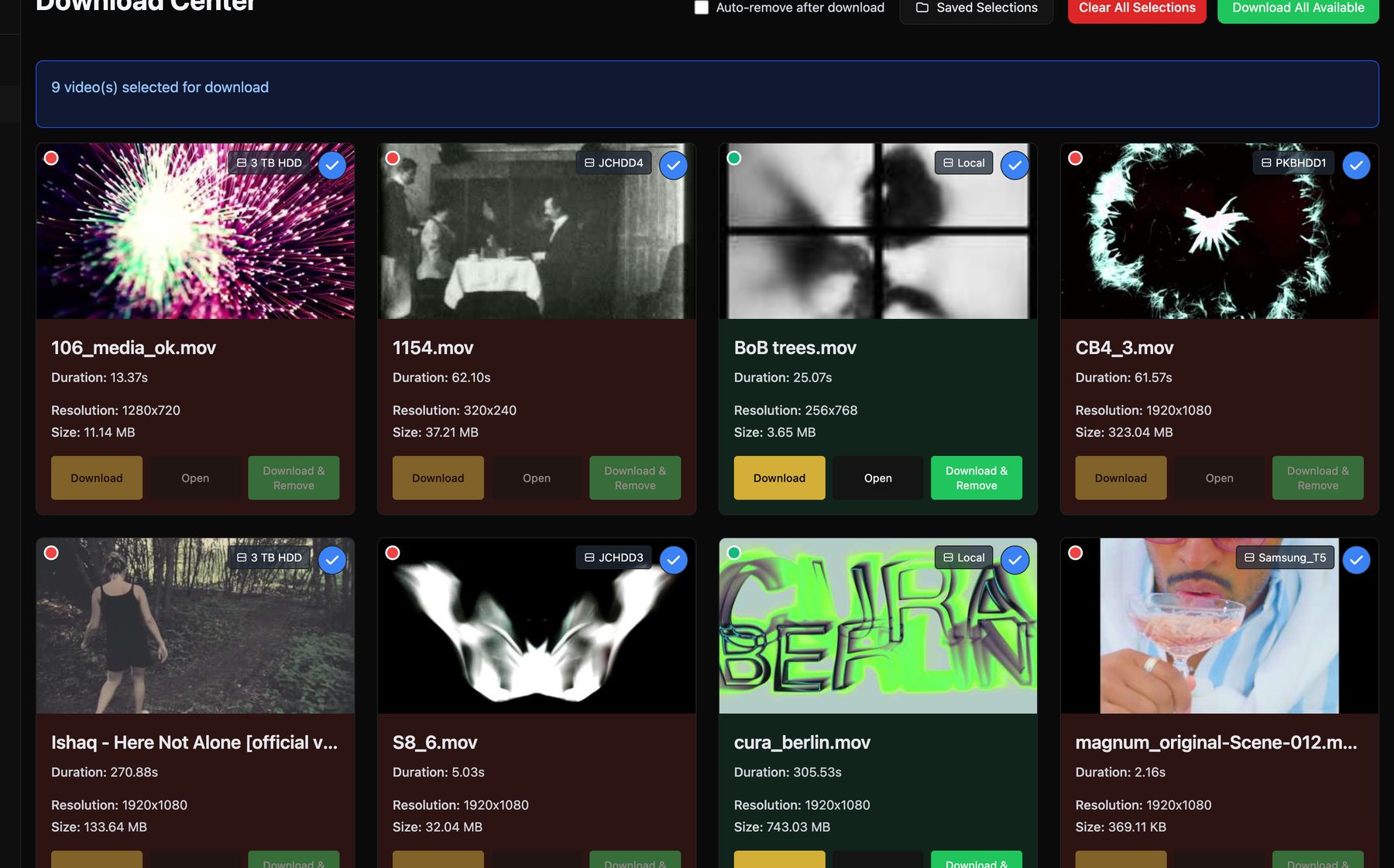Click the JCHDD4 drive badge on 1154.mov
This screenshot has width=1394, height=868.
614,163
